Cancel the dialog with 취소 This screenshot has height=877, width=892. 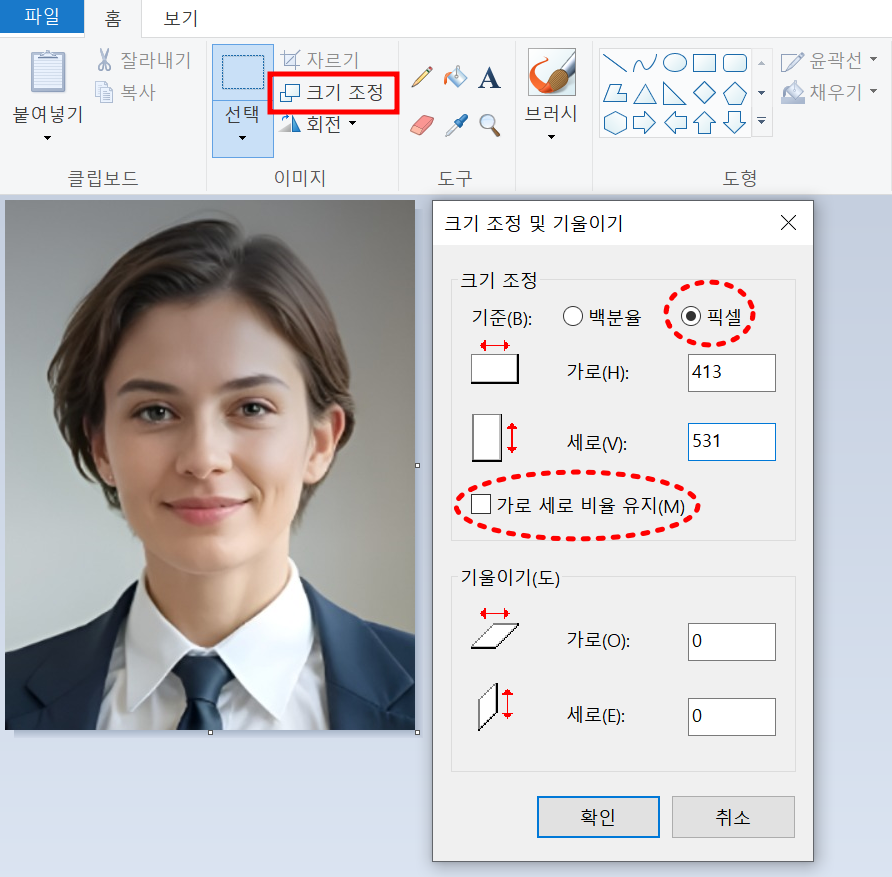[x=733, y=816]
